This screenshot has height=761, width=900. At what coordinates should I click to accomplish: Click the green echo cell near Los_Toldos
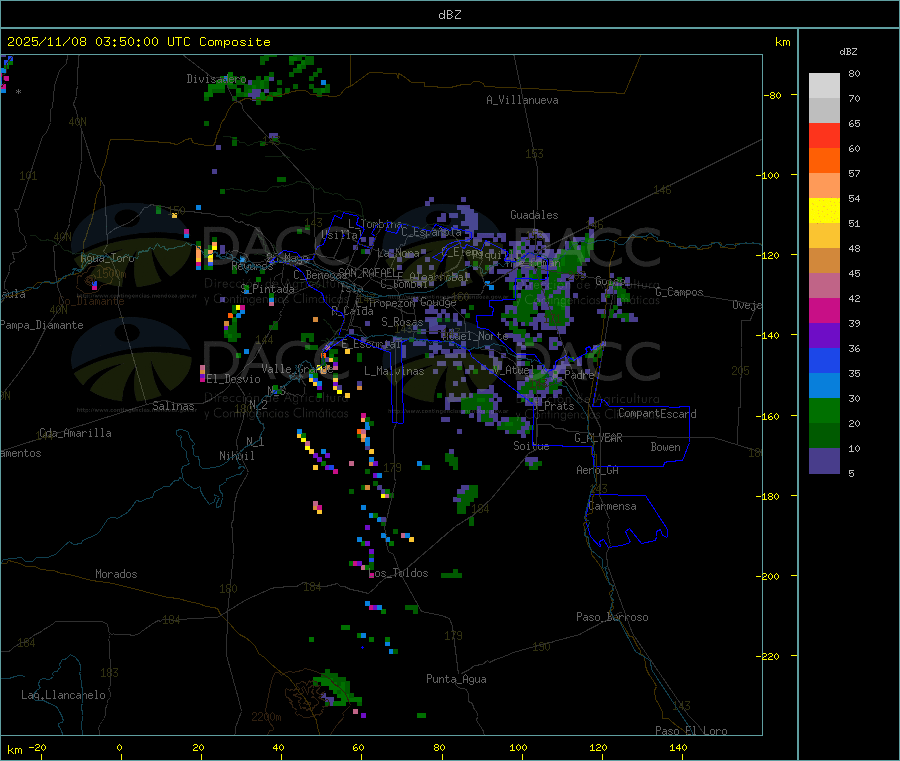click(x=451, y=574)
